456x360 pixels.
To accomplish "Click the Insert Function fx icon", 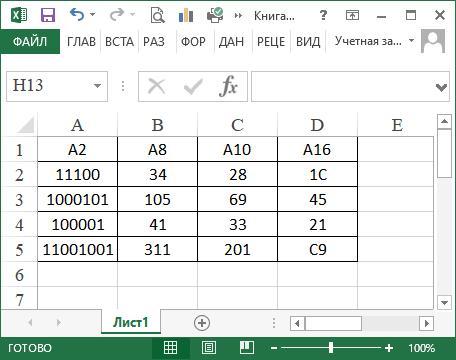I will [x=228, y=86].
